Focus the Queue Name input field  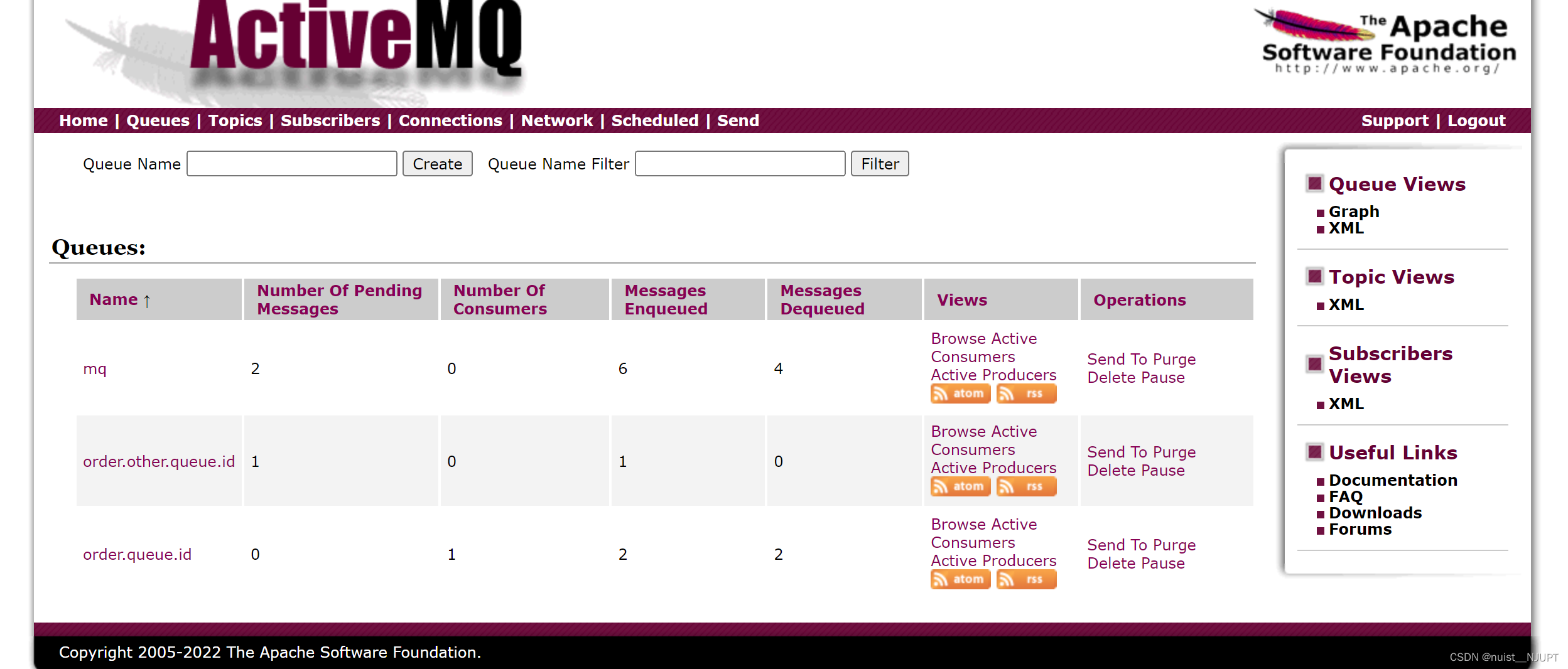[x=292, y=164]
